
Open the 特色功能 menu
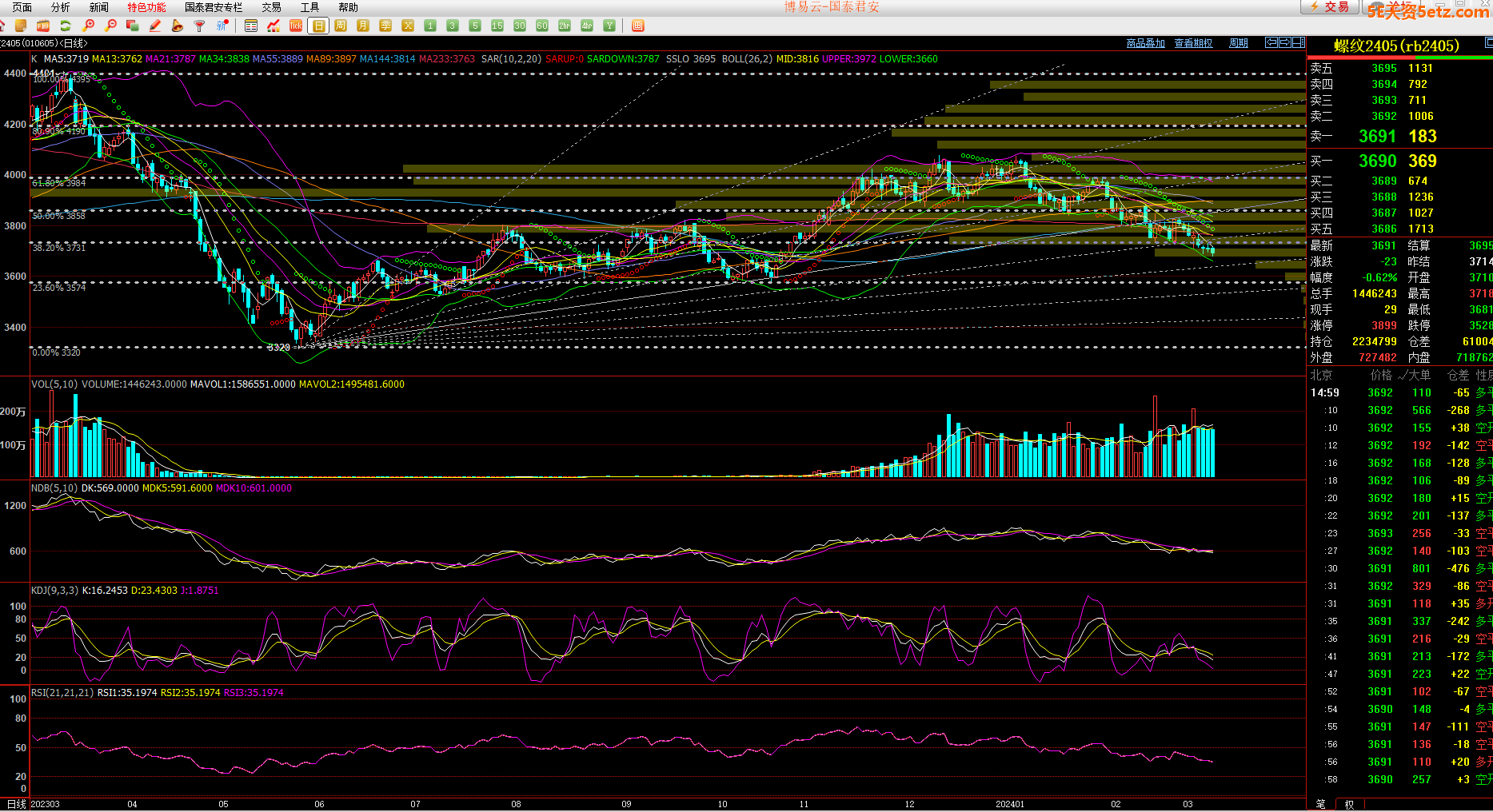(146, 7)
